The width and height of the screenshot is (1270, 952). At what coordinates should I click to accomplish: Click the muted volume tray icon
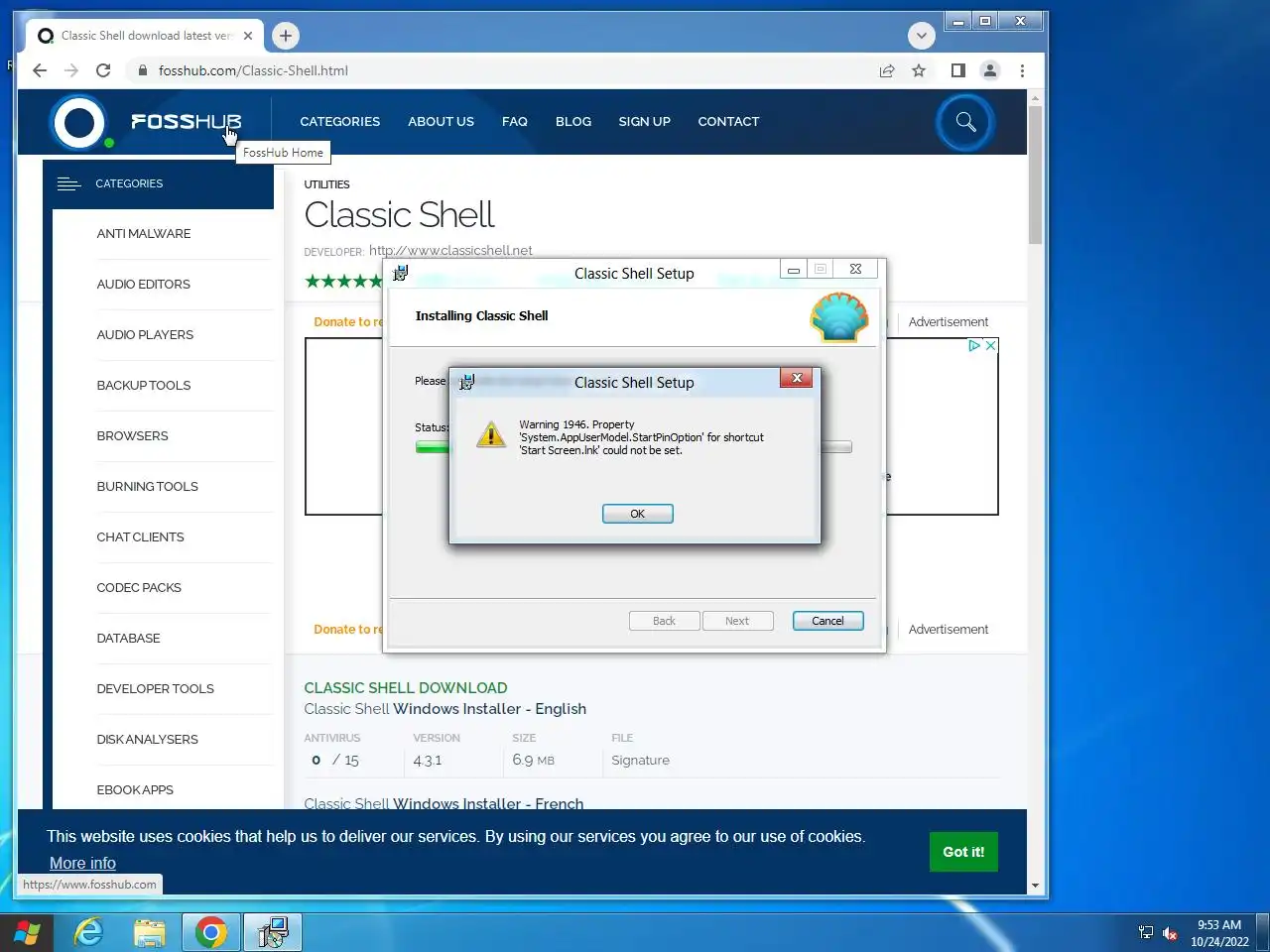coord(1170,933)
